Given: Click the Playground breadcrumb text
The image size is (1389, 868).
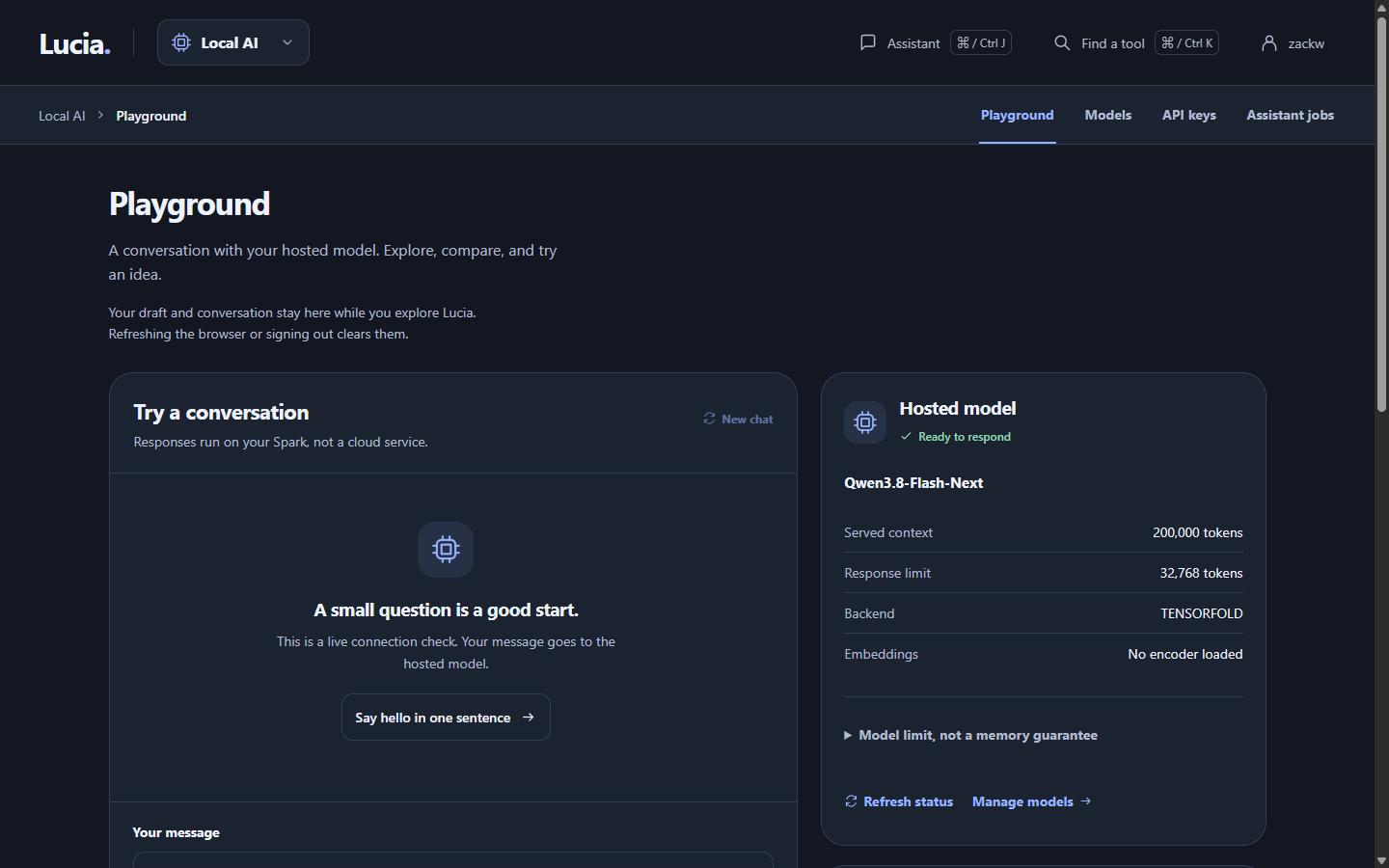Looking at the screenshot, I should pyautogui.click(x=151, y=116).
